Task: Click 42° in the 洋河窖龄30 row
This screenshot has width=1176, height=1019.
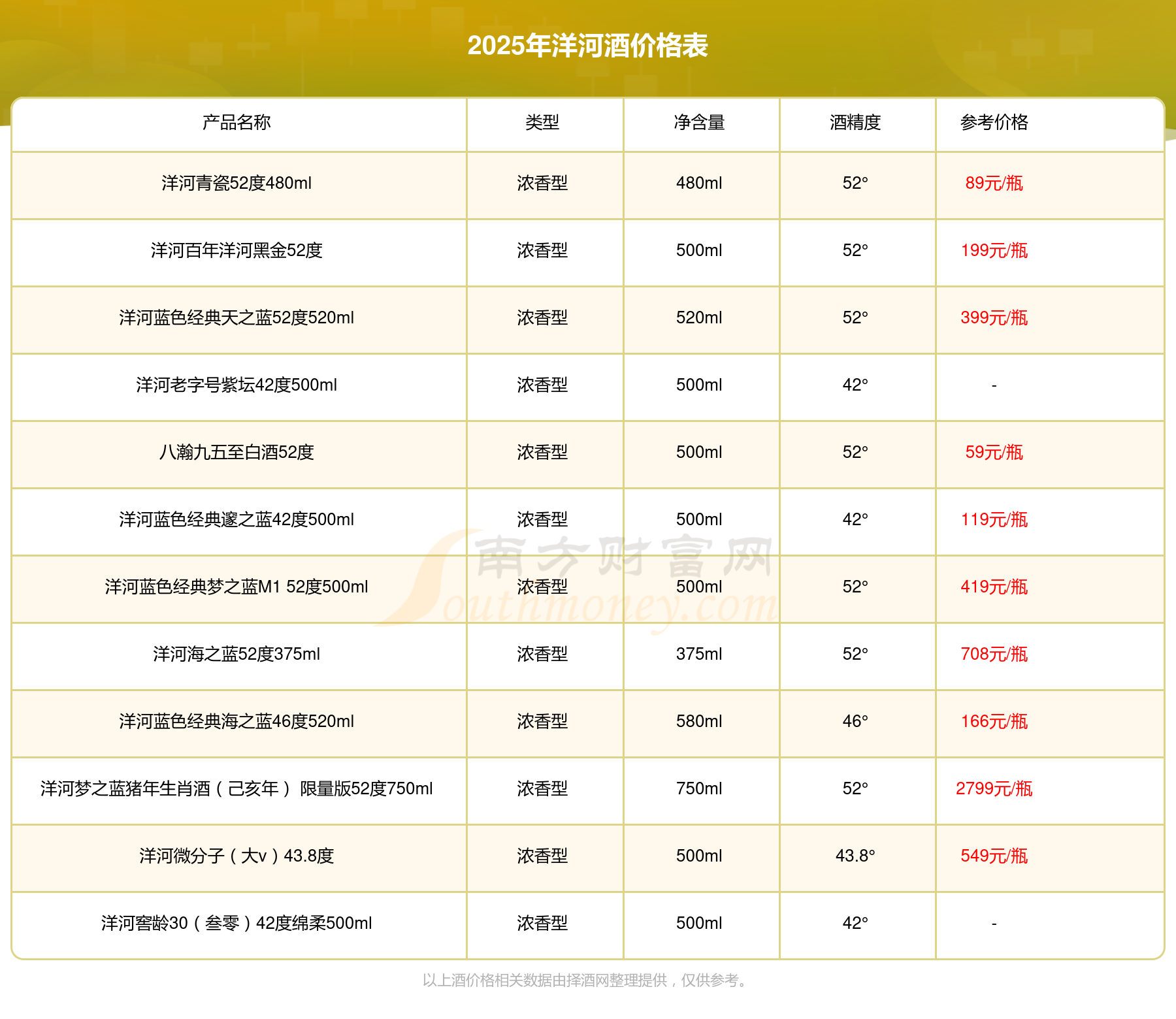Action: 855,923
